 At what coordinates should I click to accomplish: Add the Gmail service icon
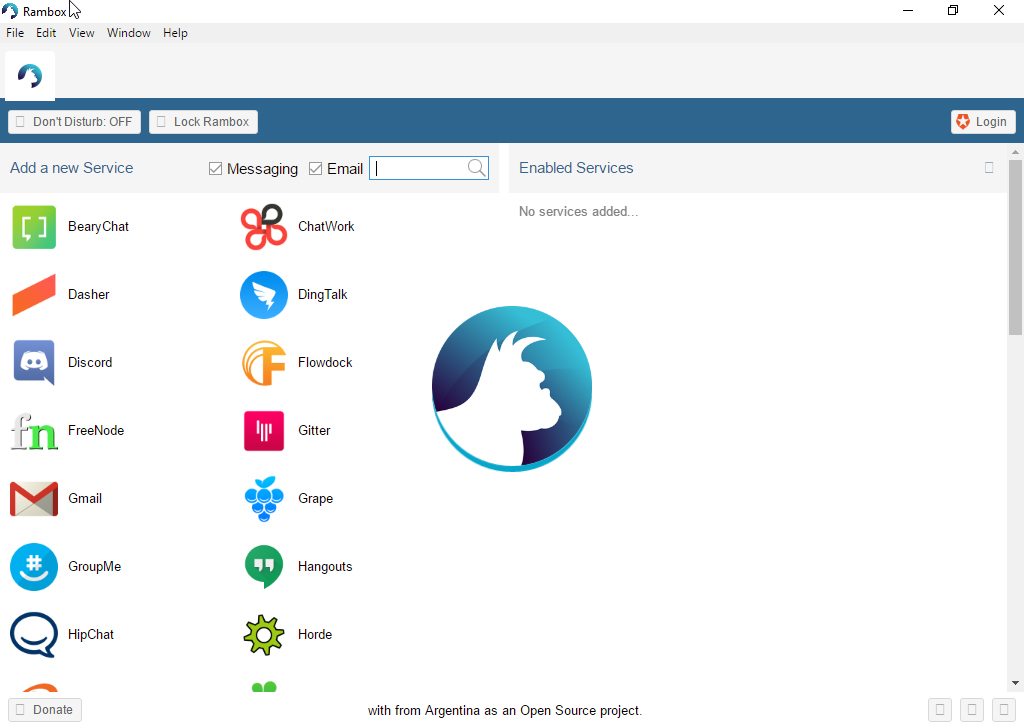click(x=34, y=499)
